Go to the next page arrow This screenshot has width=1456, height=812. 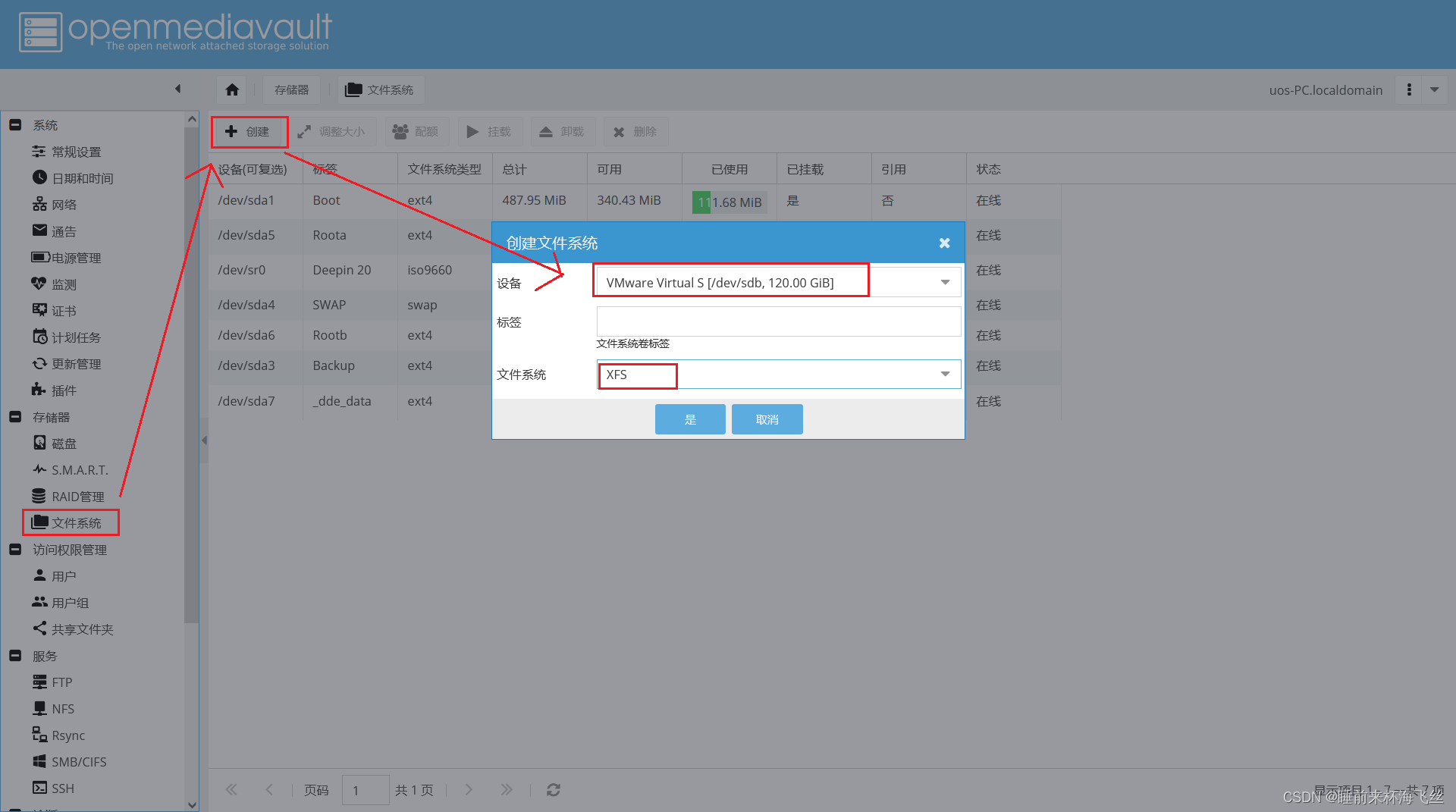point(469,790)
